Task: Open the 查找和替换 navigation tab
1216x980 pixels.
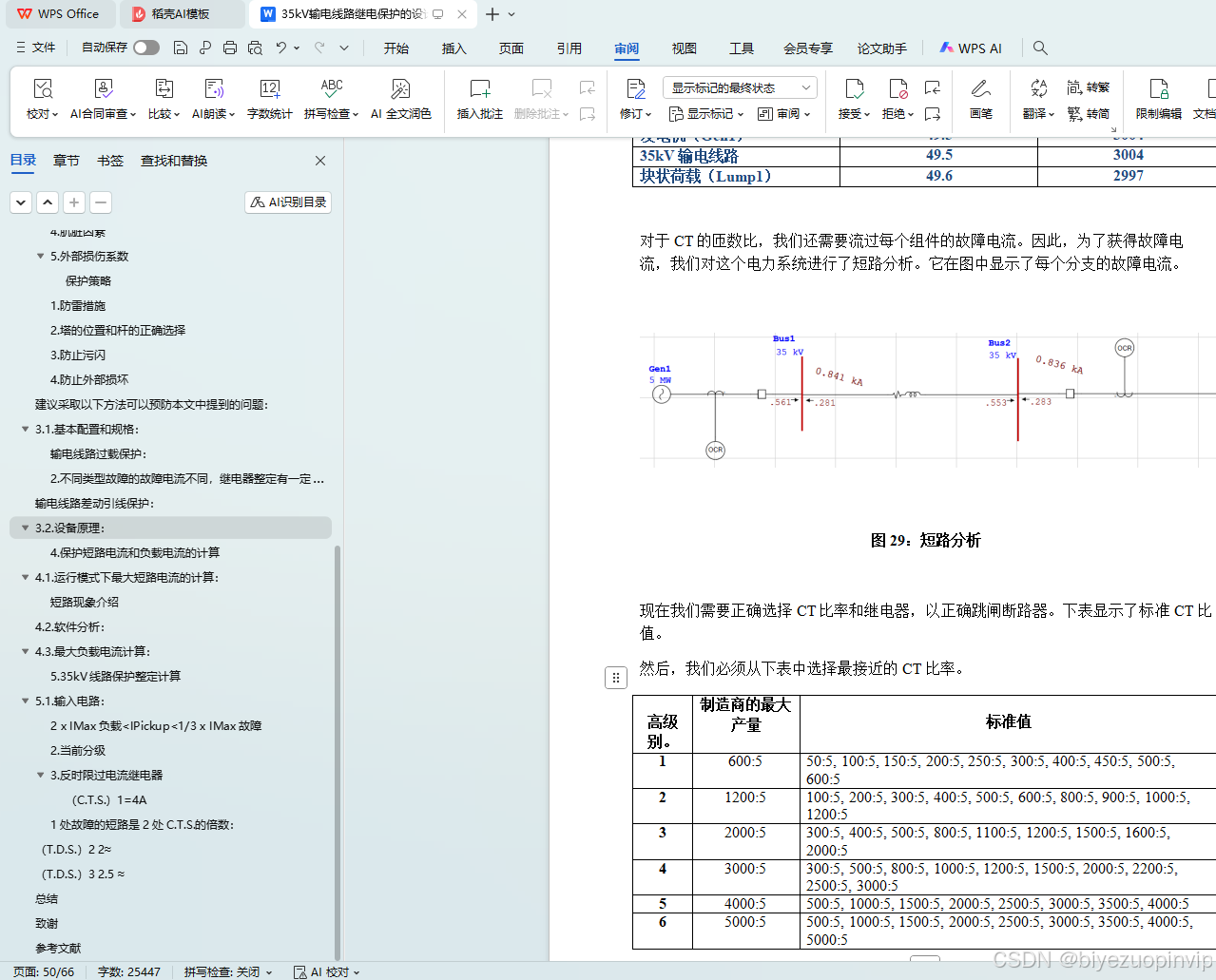Action: click(174, 161)
